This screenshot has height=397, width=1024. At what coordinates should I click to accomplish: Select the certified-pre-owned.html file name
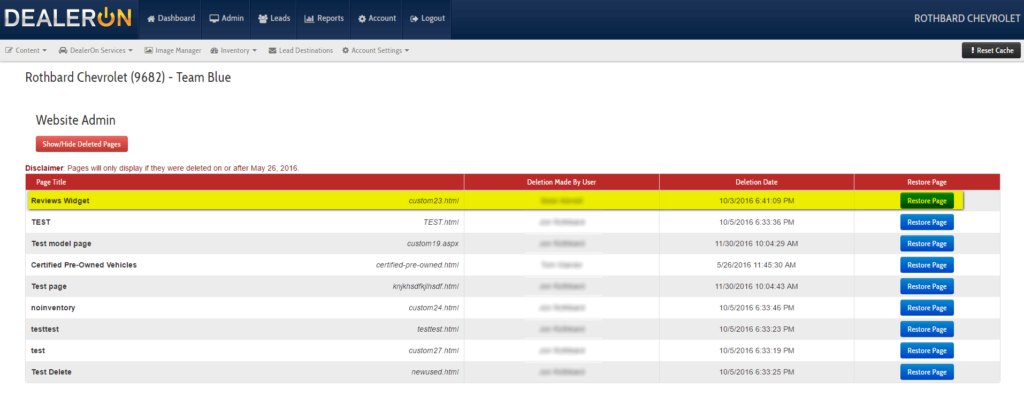click(417, 265)
